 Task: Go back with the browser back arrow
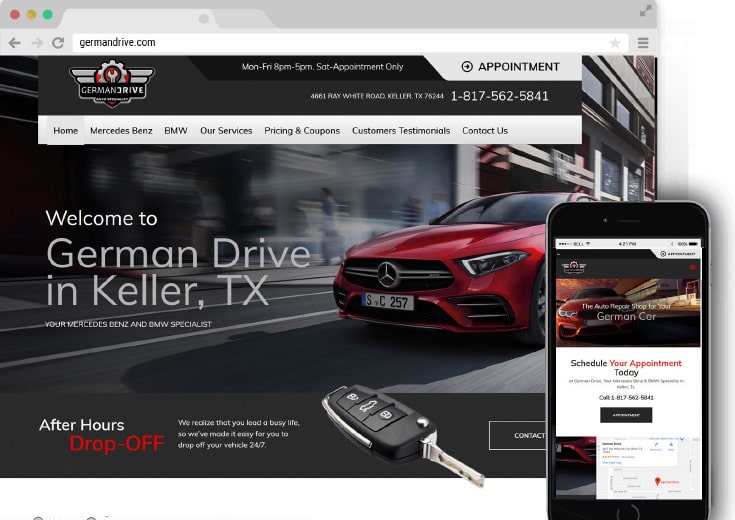click(15, 43)
